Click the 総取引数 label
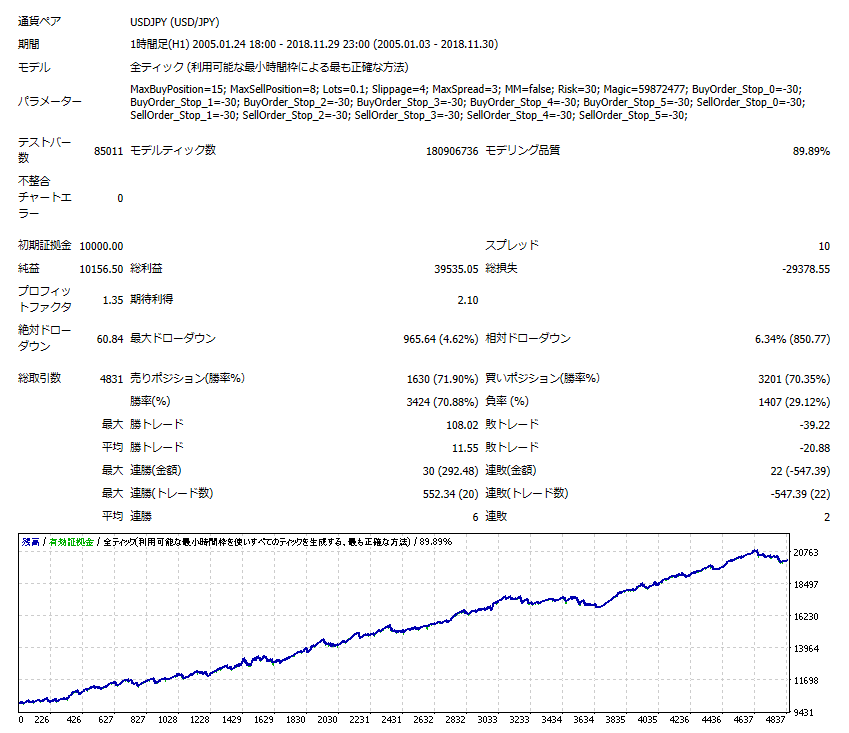This screenshot has height=733, width=849. click(40, 378)
